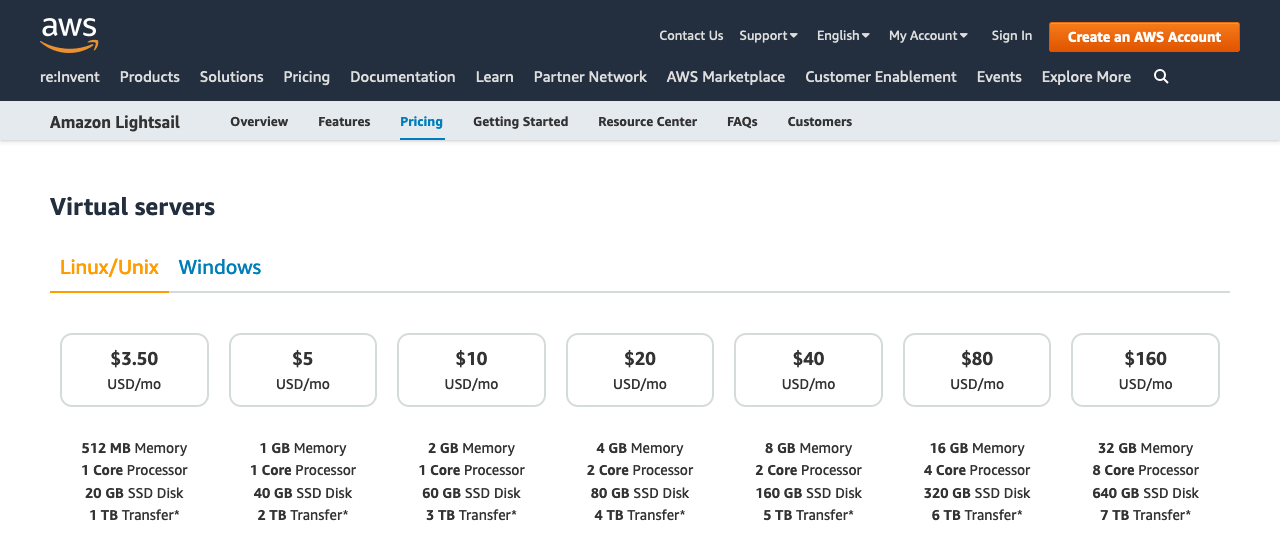This screenshot has width=1280, height=536.
Task: Open the My Account dropdown
Action: pyautogui.click(x=928, y=35)
